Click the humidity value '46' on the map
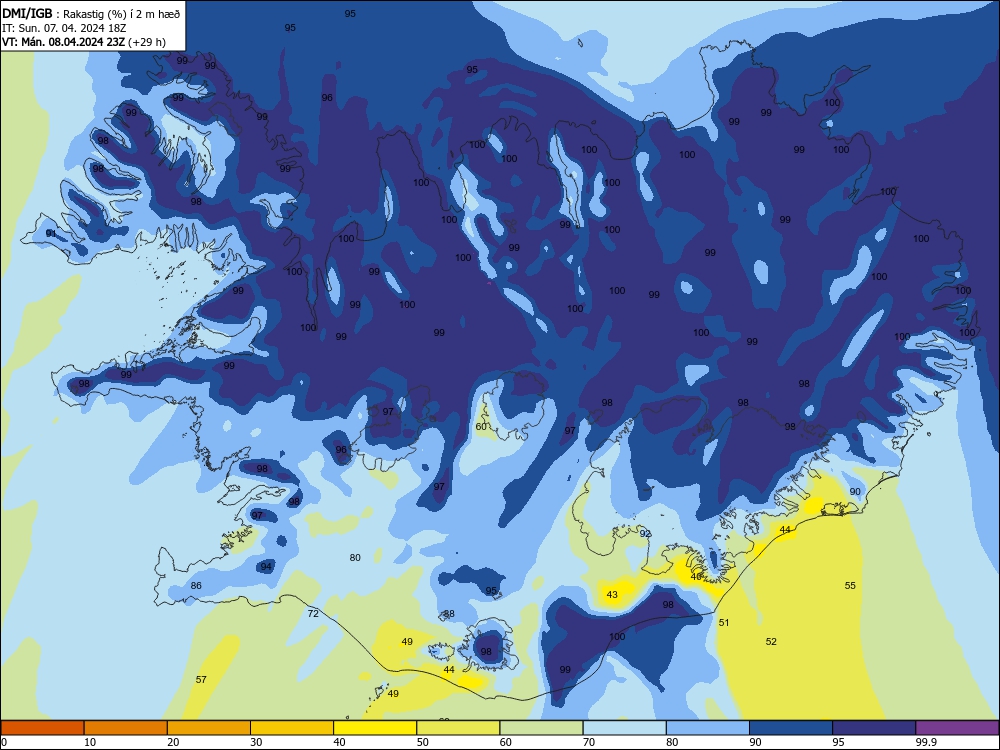Screen dimensions: 1000x750 tap(696, 577)
